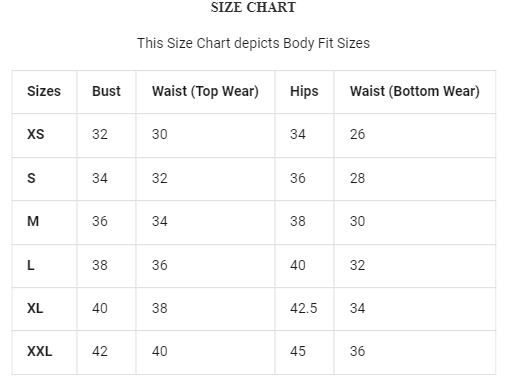The width and height of the screenshot is (507, 388).
Task: Click the 42.5 hips value for XL
Action: [304, 308]
